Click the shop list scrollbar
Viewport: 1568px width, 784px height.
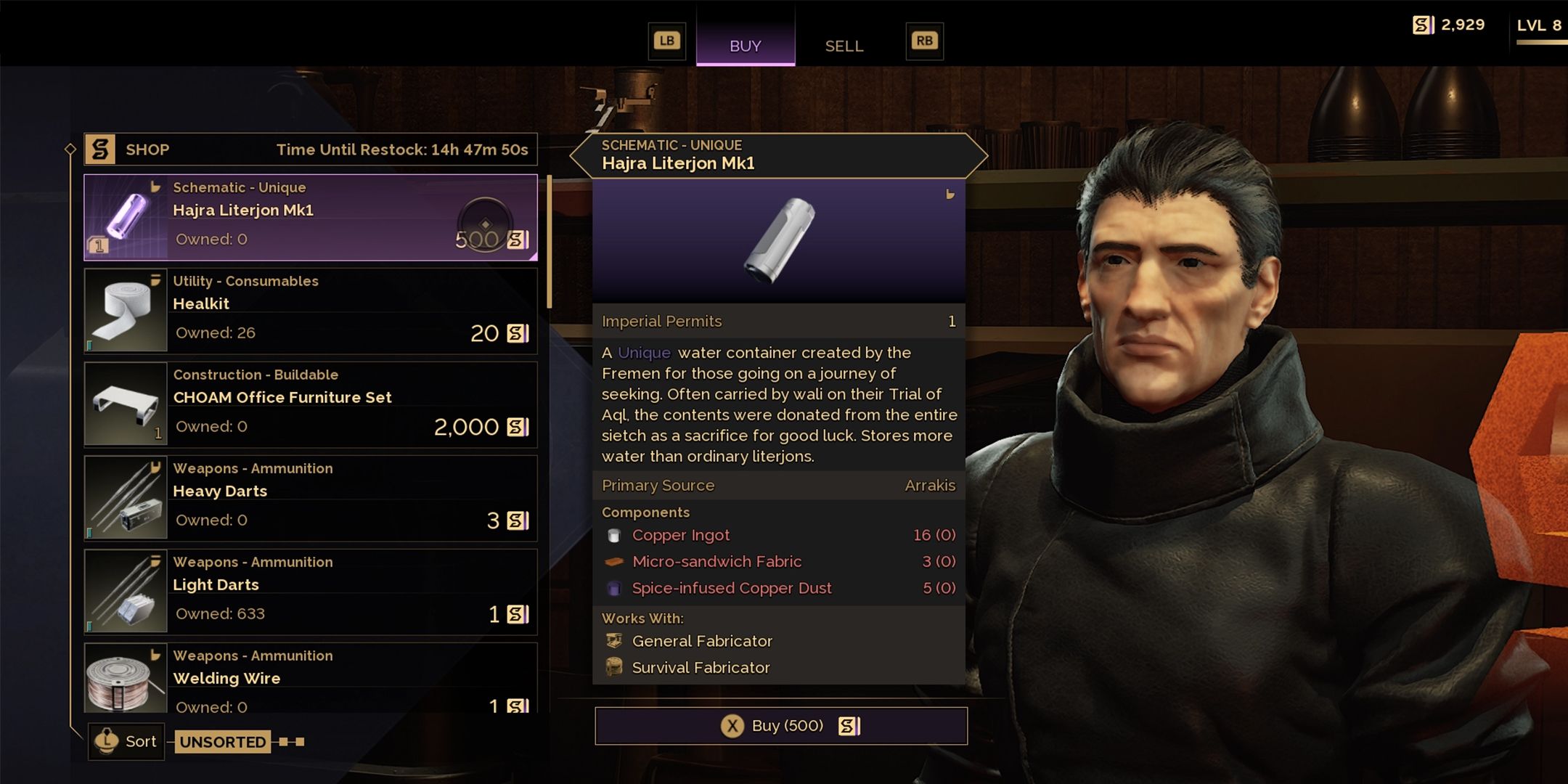pos(550,242)
